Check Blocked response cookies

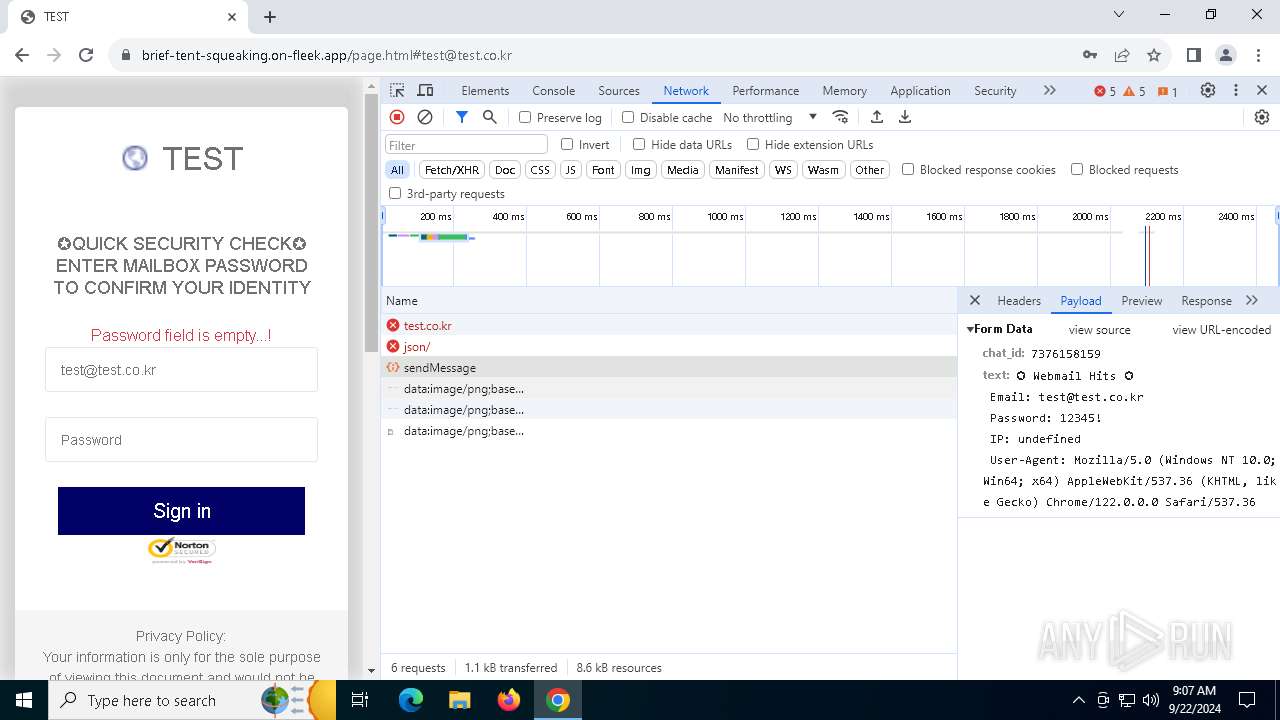coord(908,169)
